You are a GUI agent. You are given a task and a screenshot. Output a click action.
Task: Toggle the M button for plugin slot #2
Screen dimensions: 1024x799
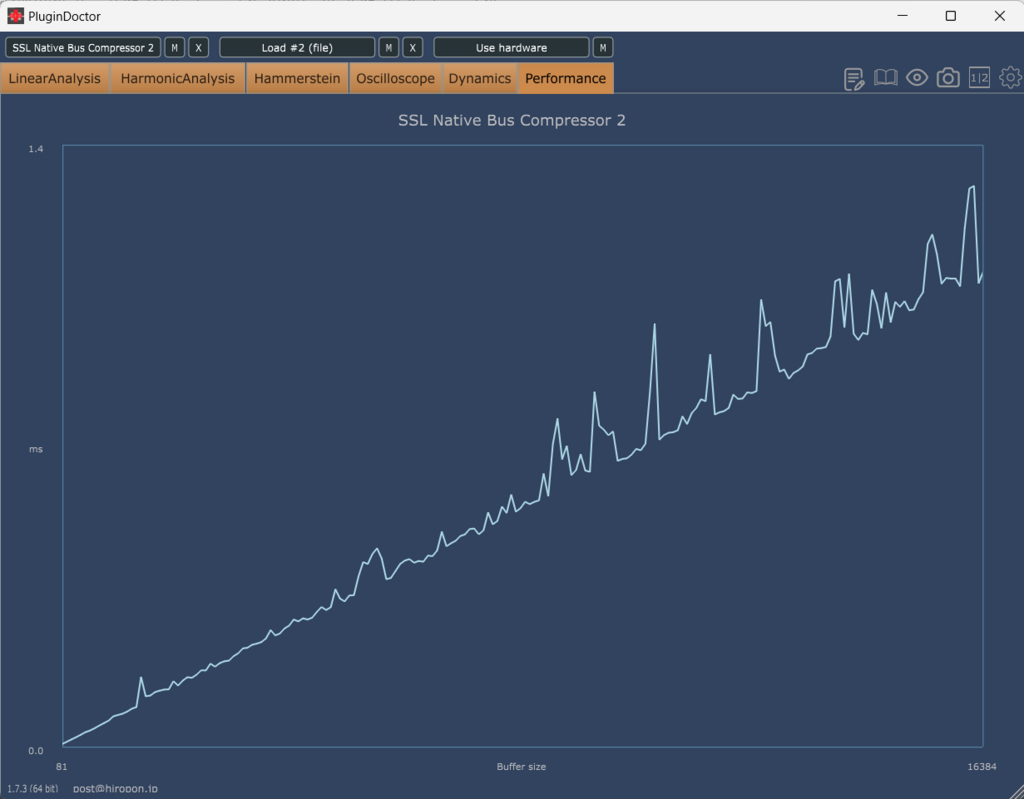click(389, 48)
